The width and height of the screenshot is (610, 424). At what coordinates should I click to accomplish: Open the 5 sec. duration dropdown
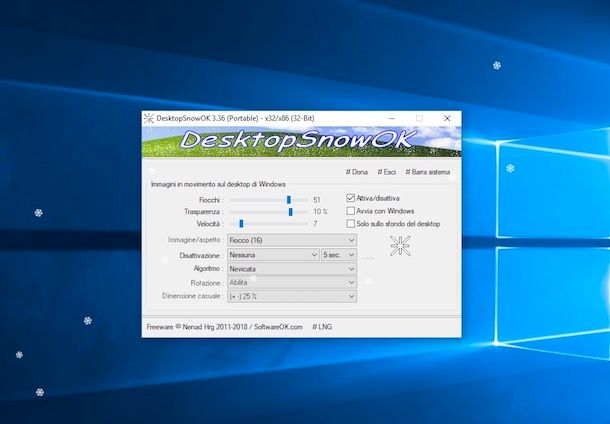(339, 255)
